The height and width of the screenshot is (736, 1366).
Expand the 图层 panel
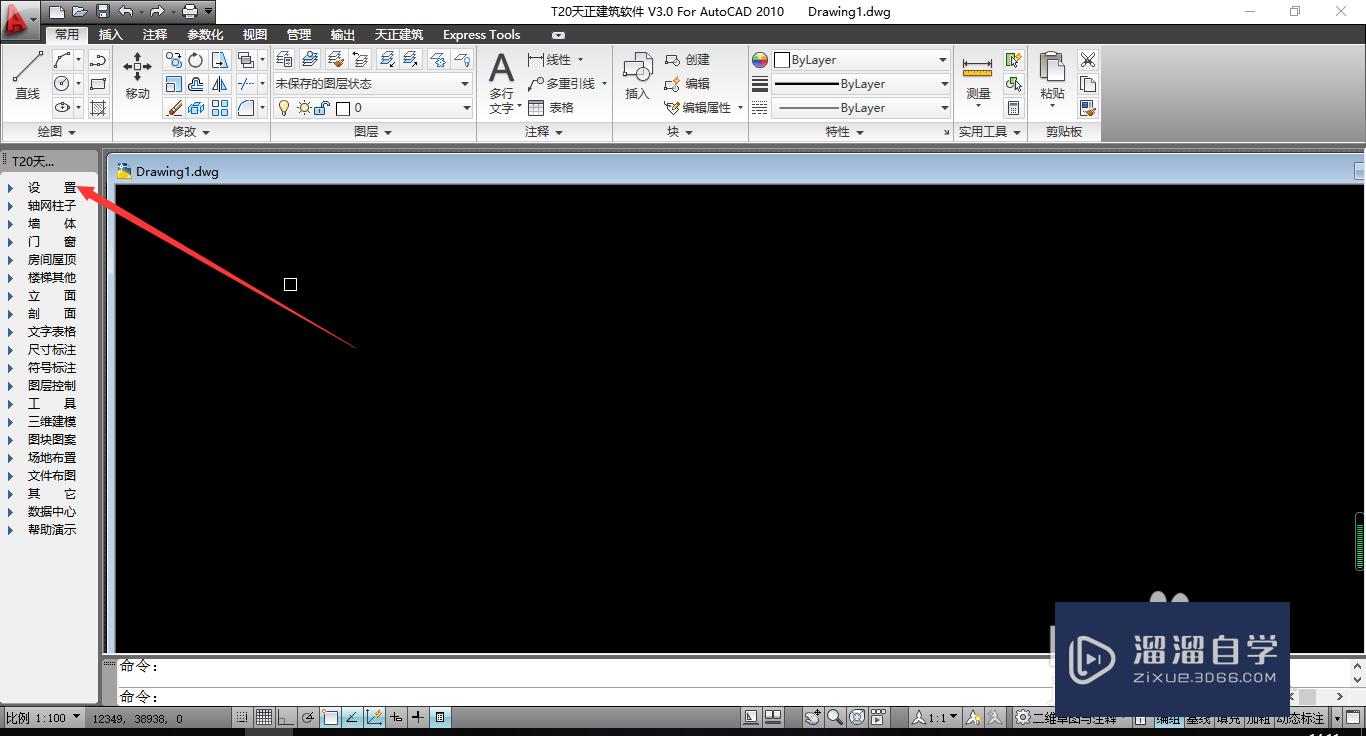(373, 132)
